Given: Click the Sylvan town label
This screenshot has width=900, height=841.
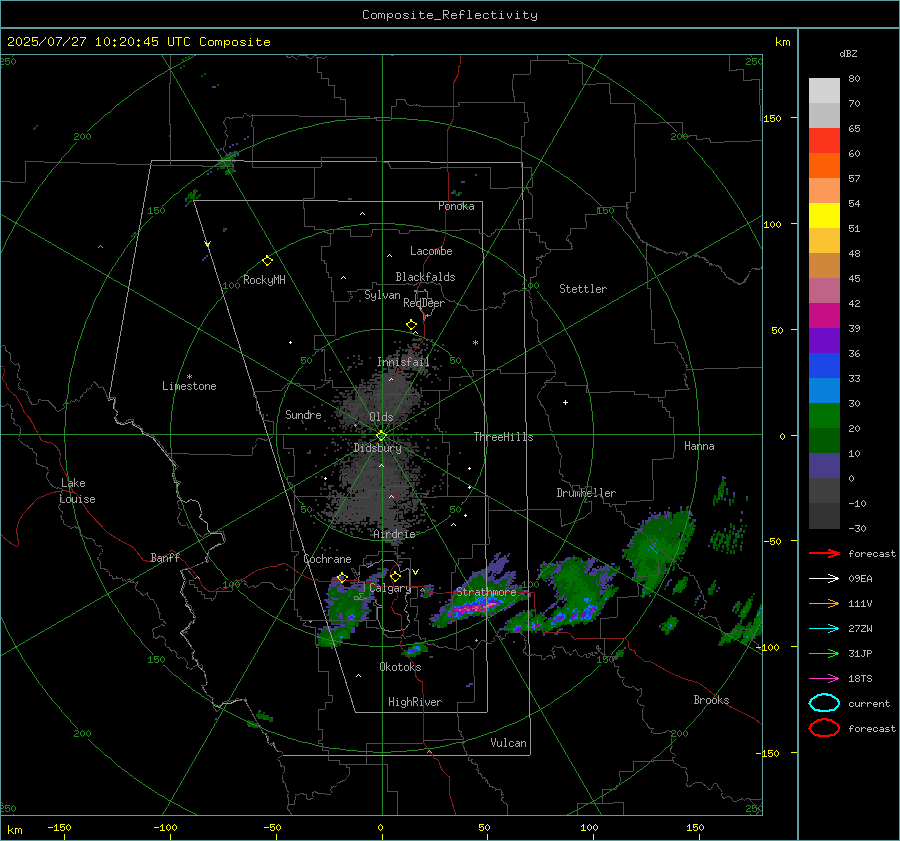Looking at the screenshot, I should tap(382, 295).
